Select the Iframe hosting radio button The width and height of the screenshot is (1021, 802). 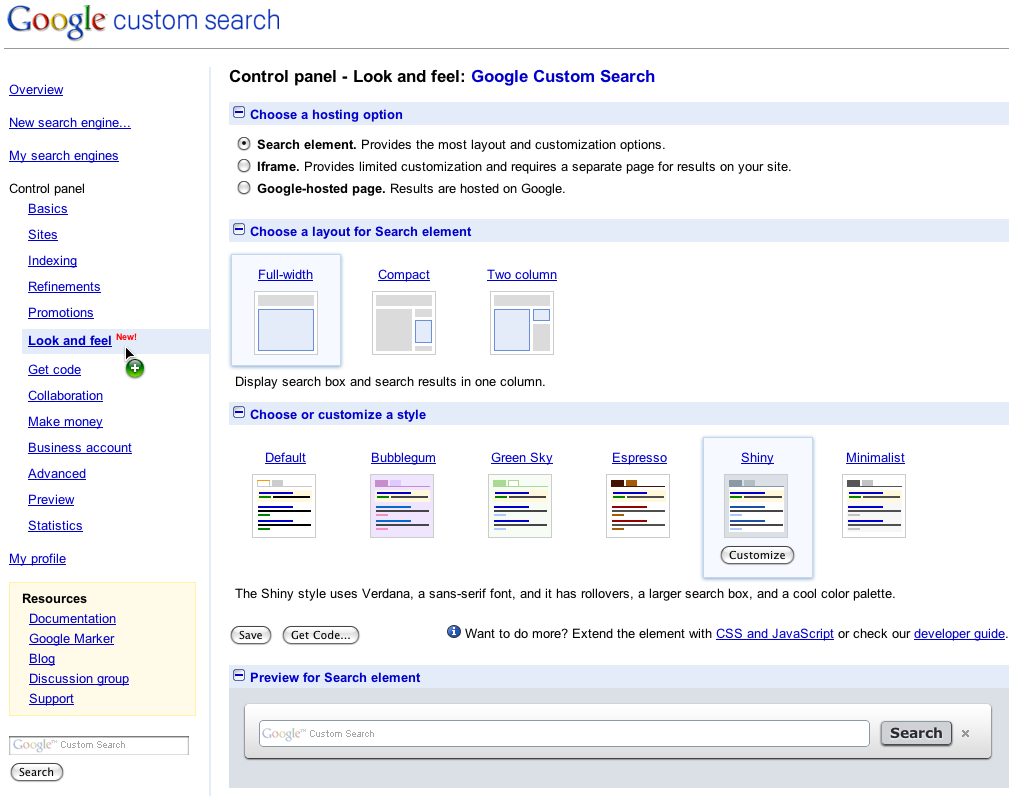pyautogui.click(x=244, y=166)
